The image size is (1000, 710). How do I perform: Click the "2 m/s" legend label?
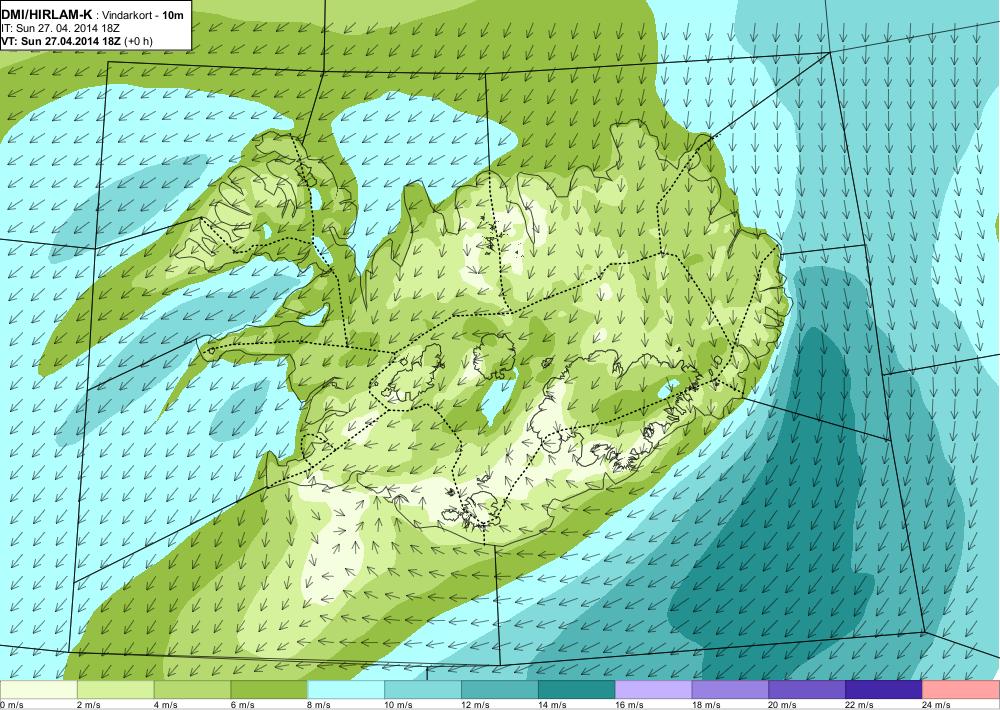pyautogui.click(x=89, y=705)
